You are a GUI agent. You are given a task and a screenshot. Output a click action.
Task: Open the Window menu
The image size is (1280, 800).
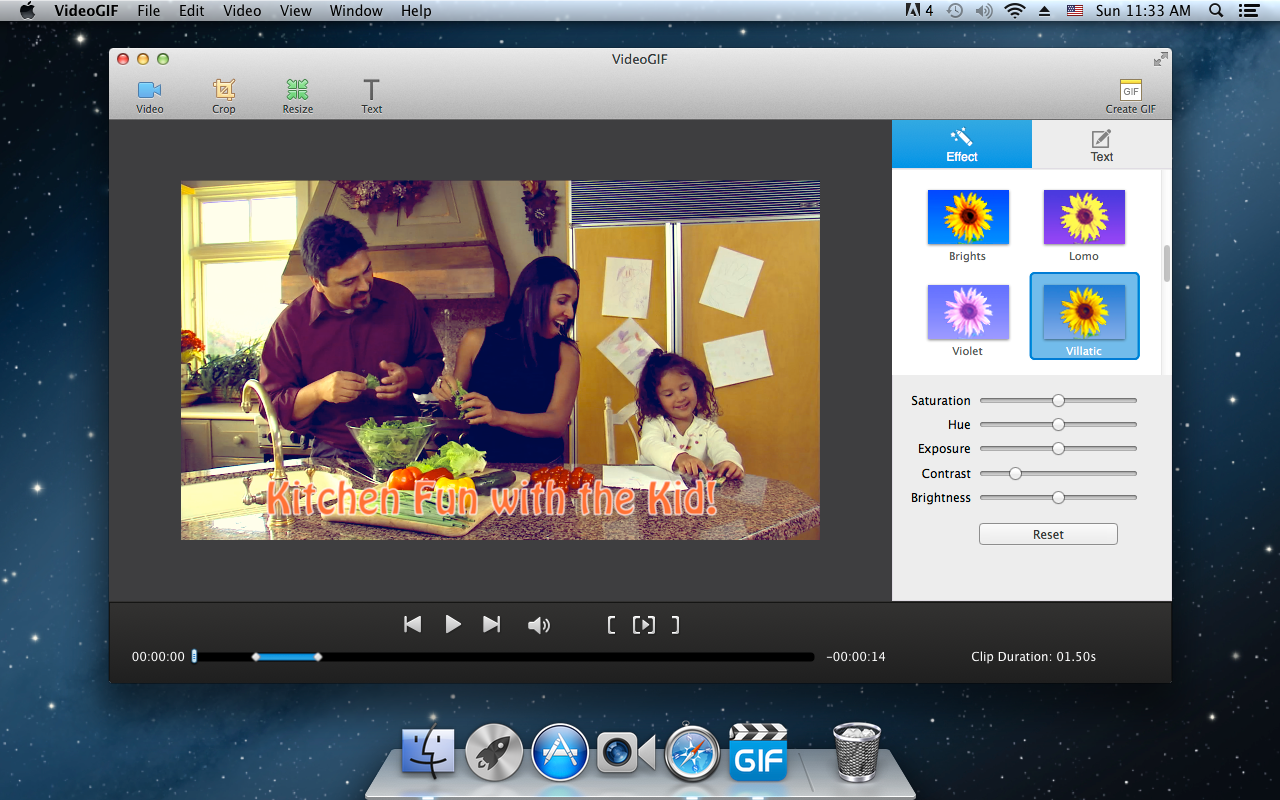coord(356,11)
